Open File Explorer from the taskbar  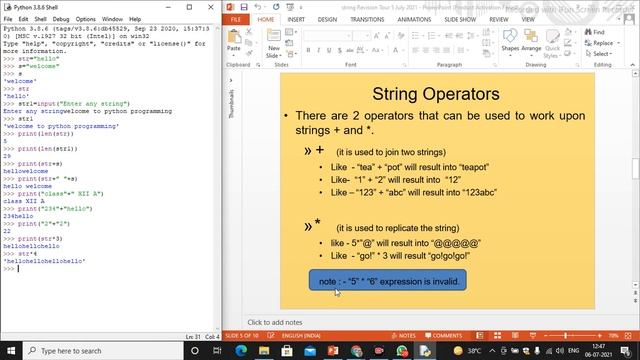(264, 351)
